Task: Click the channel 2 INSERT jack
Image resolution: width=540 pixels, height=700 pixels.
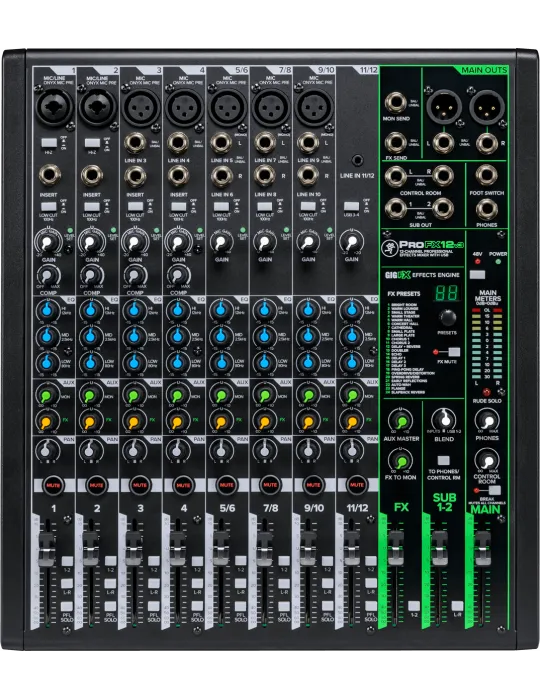Action: 92,175
